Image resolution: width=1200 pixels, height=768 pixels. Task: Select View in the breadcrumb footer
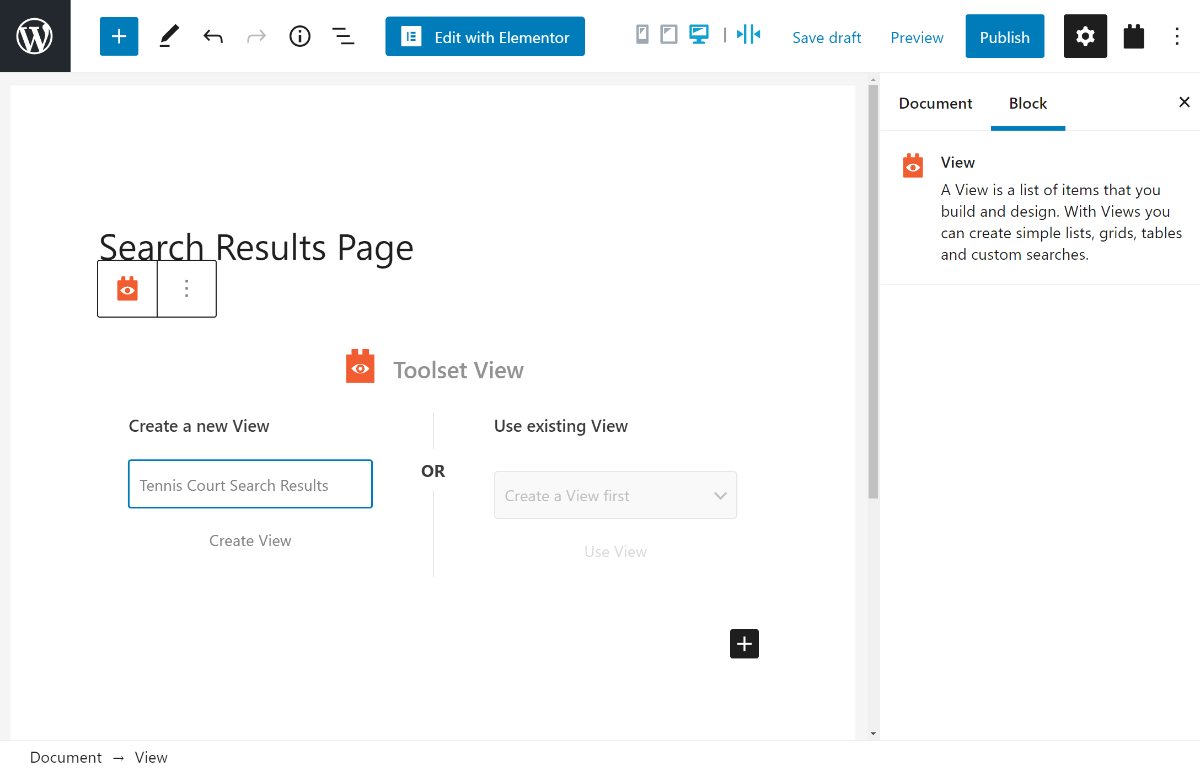click(x=151, y=757)
